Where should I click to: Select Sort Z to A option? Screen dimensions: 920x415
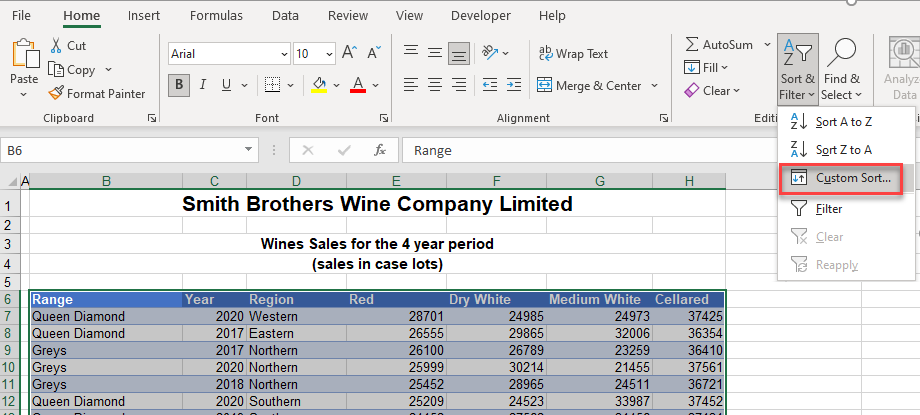point(843,150)
